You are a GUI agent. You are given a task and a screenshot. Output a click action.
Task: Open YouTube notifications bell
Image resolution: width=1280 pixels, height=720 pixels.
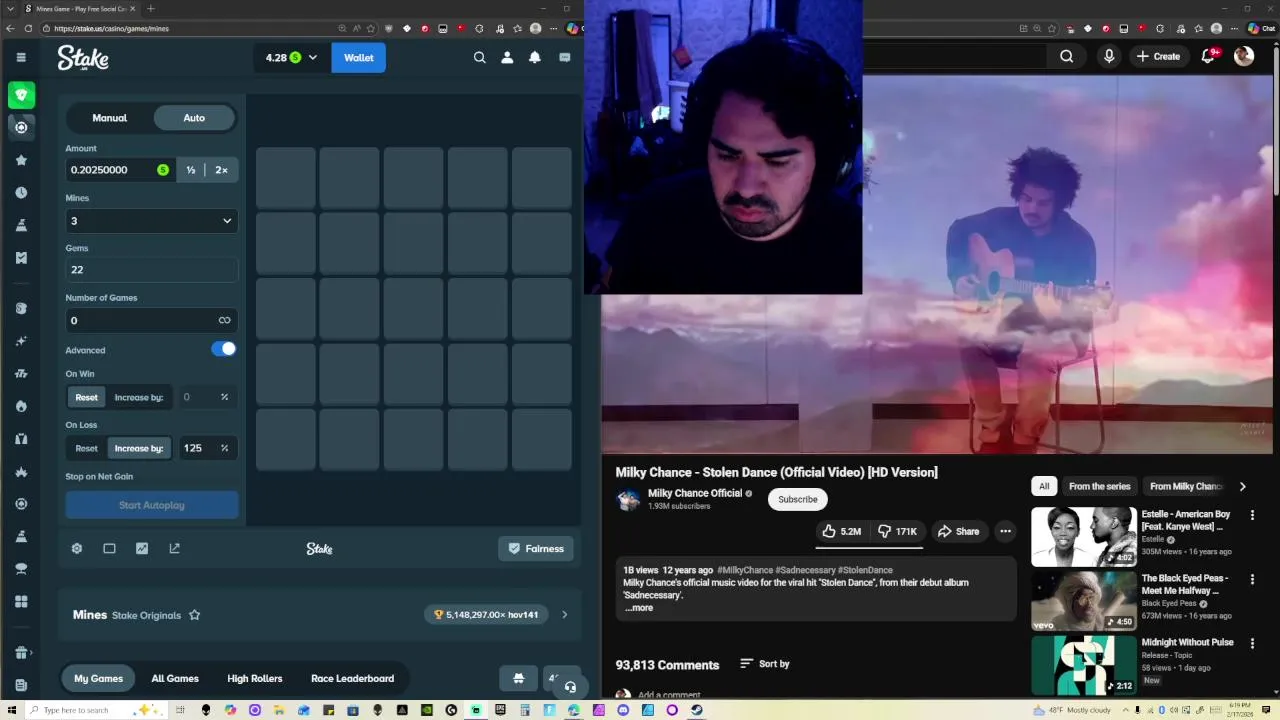click(x=1208, y=56)
